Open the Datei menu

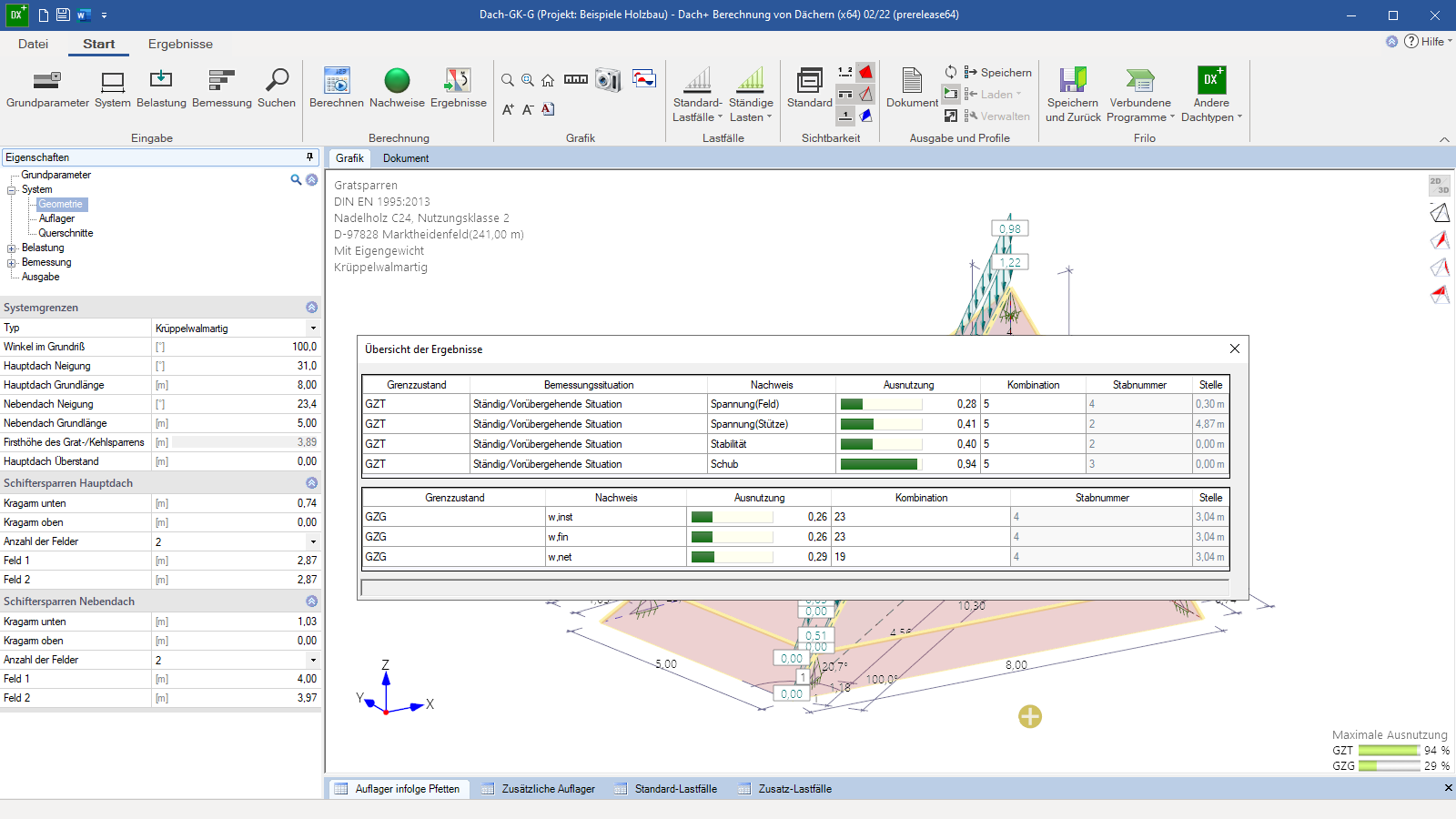[x=33, y=44]
